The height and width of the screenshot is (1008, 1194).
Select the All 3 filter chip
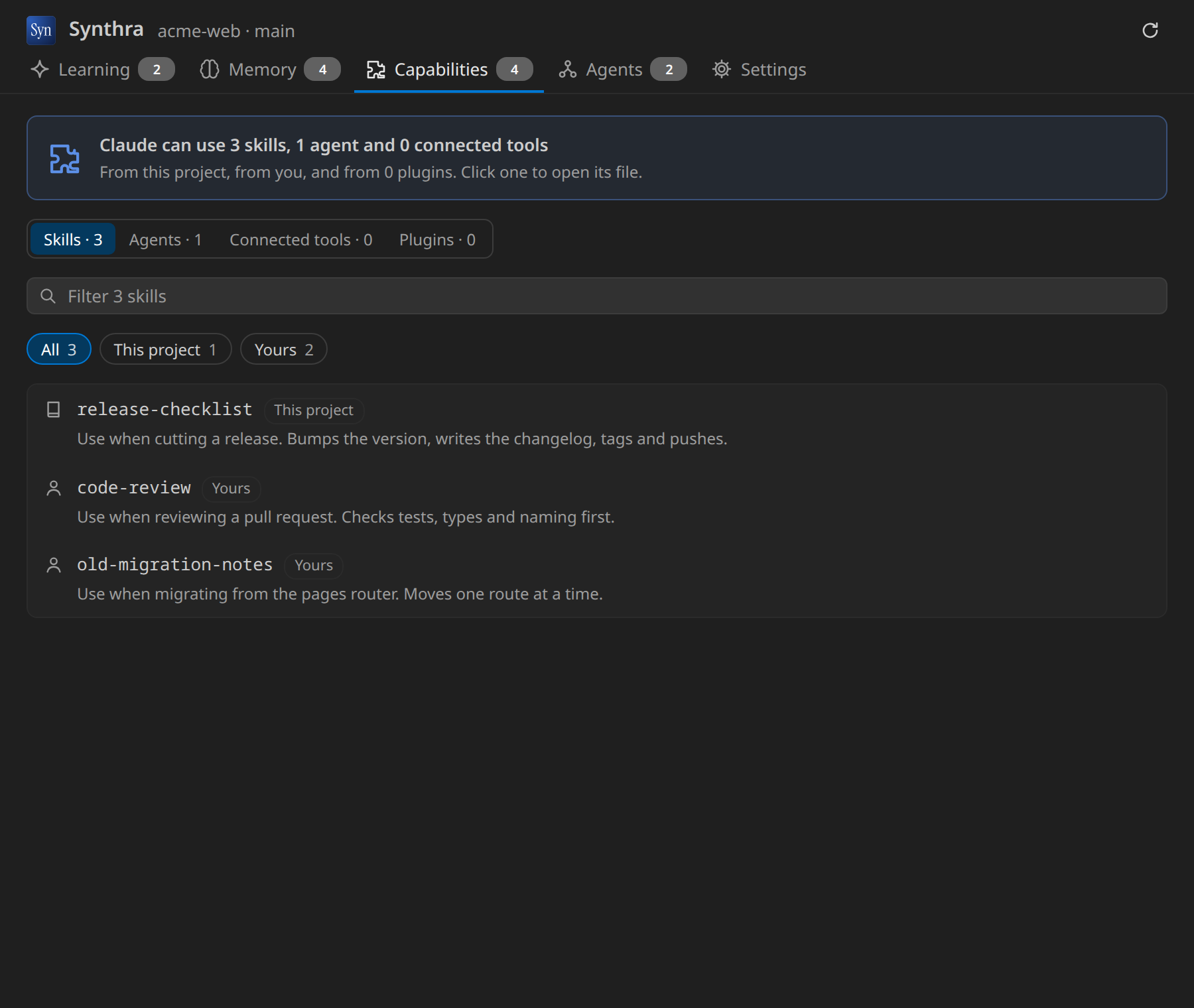(x=59, y=349)
